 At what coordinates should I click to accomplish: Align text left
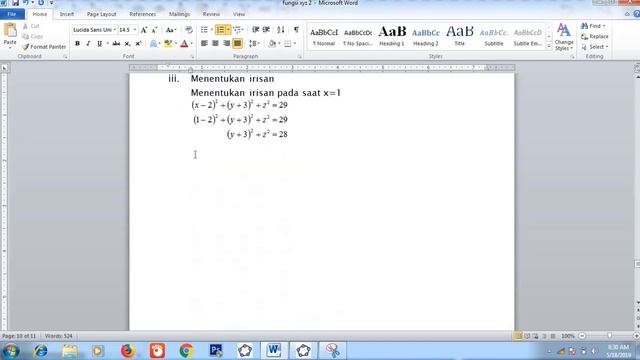(x=204, y=43)
